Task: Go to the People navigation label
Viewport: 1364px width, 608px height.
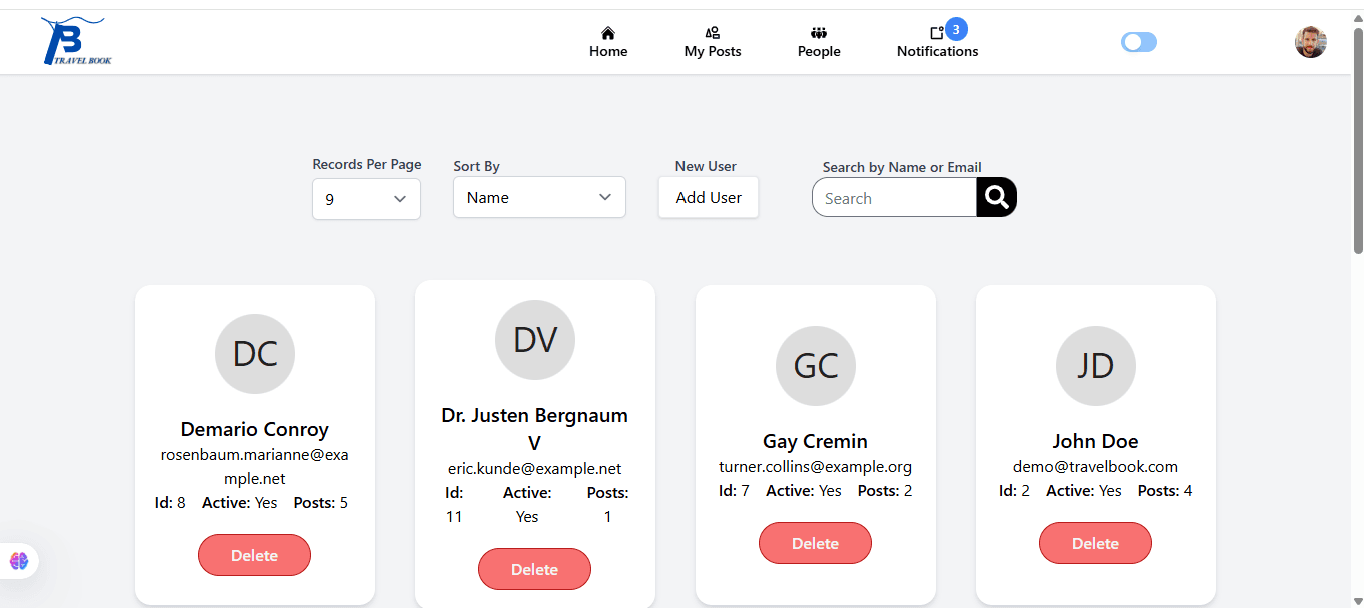Action: tap(819, 51)
